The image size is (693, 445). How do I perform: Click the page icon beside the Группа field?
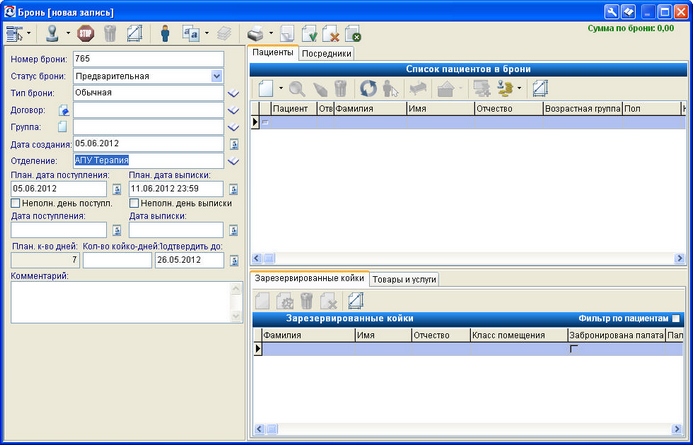(63, 127)
